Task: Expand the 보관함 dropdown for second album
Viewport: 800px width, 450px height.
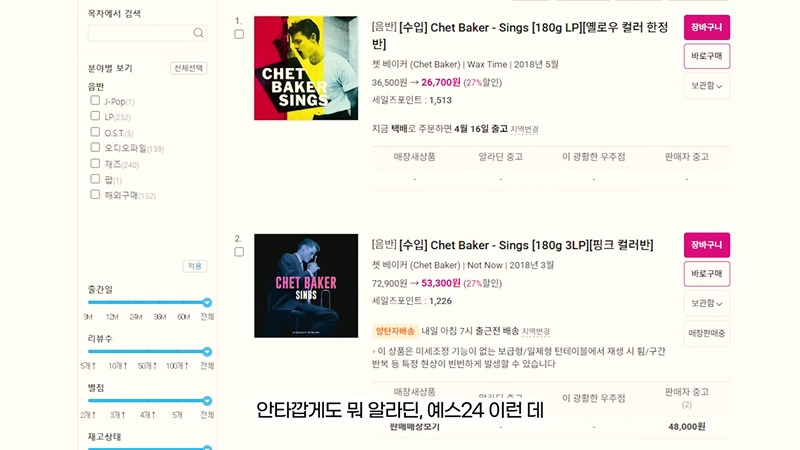Action: 707,304
